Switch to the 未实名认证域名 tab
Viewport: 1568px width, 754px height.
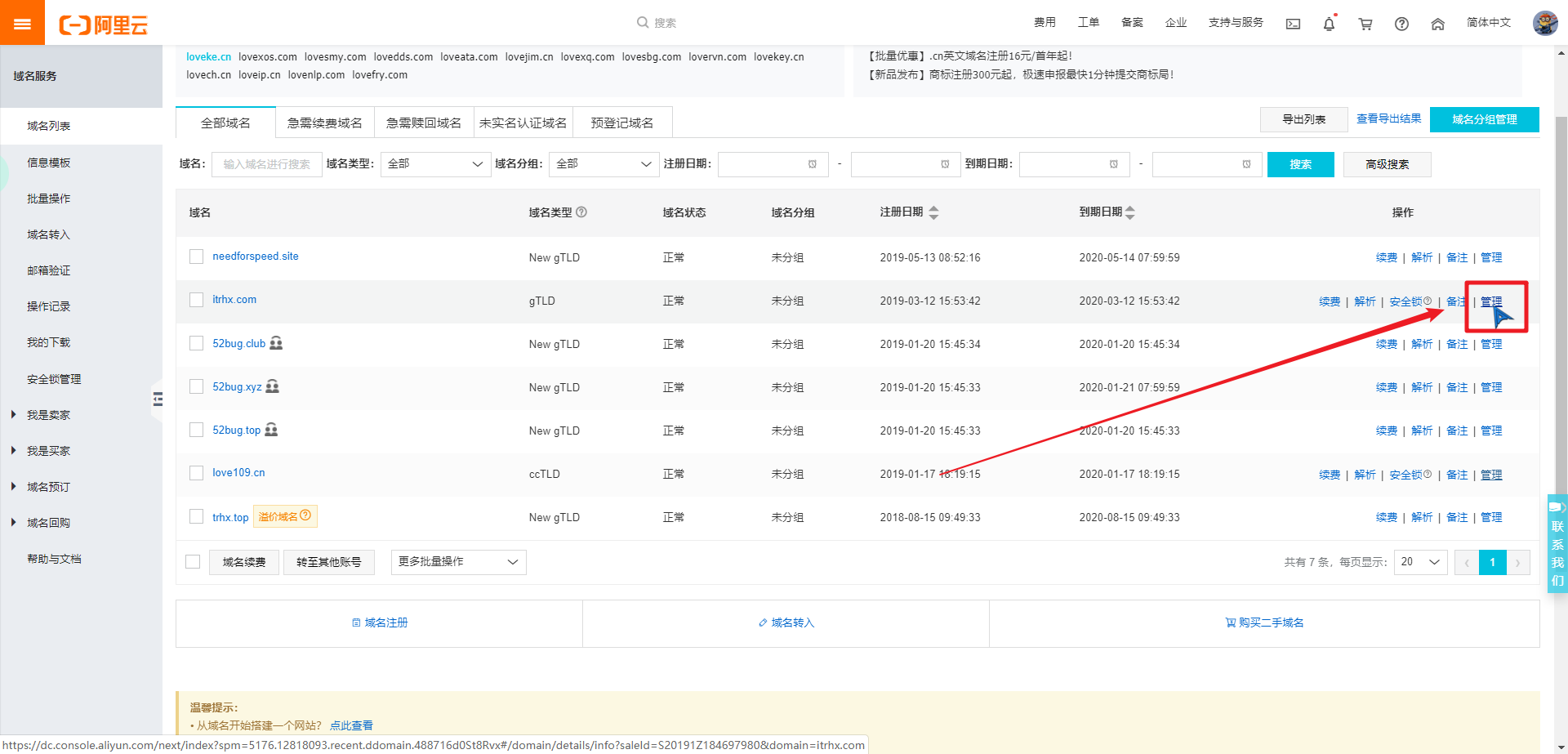click(x=523, y=123)
